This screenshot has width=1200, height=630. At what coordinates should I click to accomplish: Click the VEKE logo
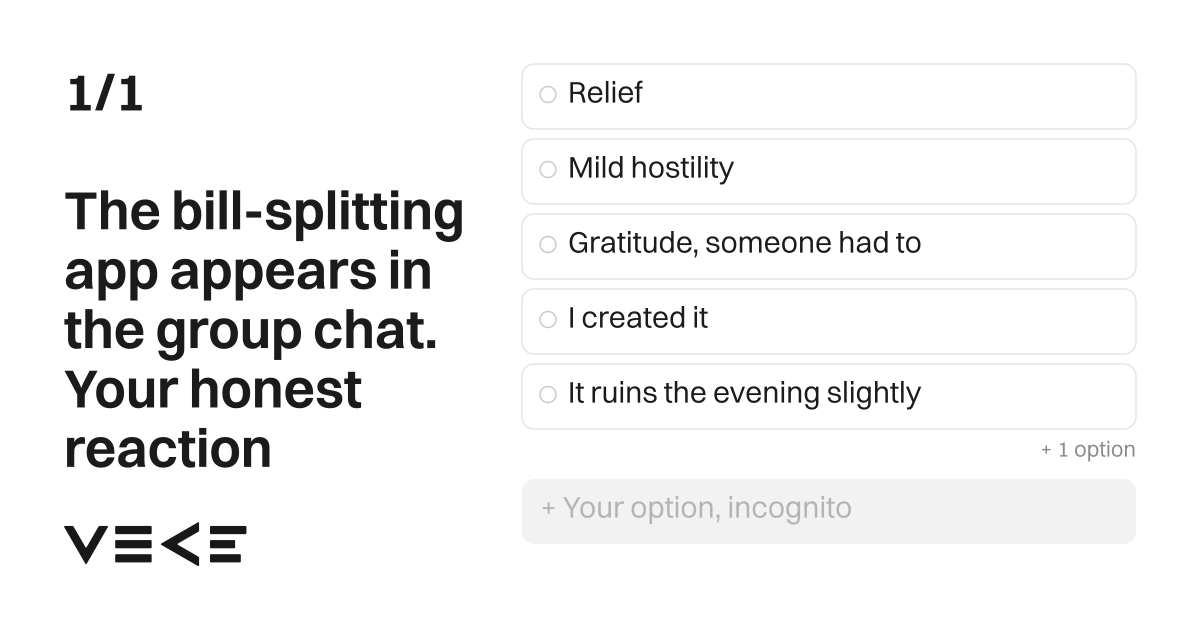(x=155, y=544)
